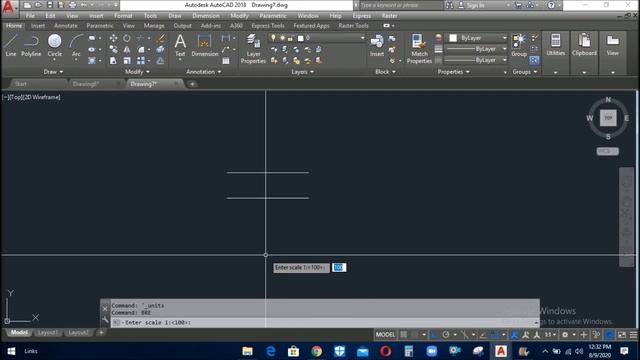This screenshot has height=360, width=640.
Task: Open the Express menu
Action: (x=362, y=16)
